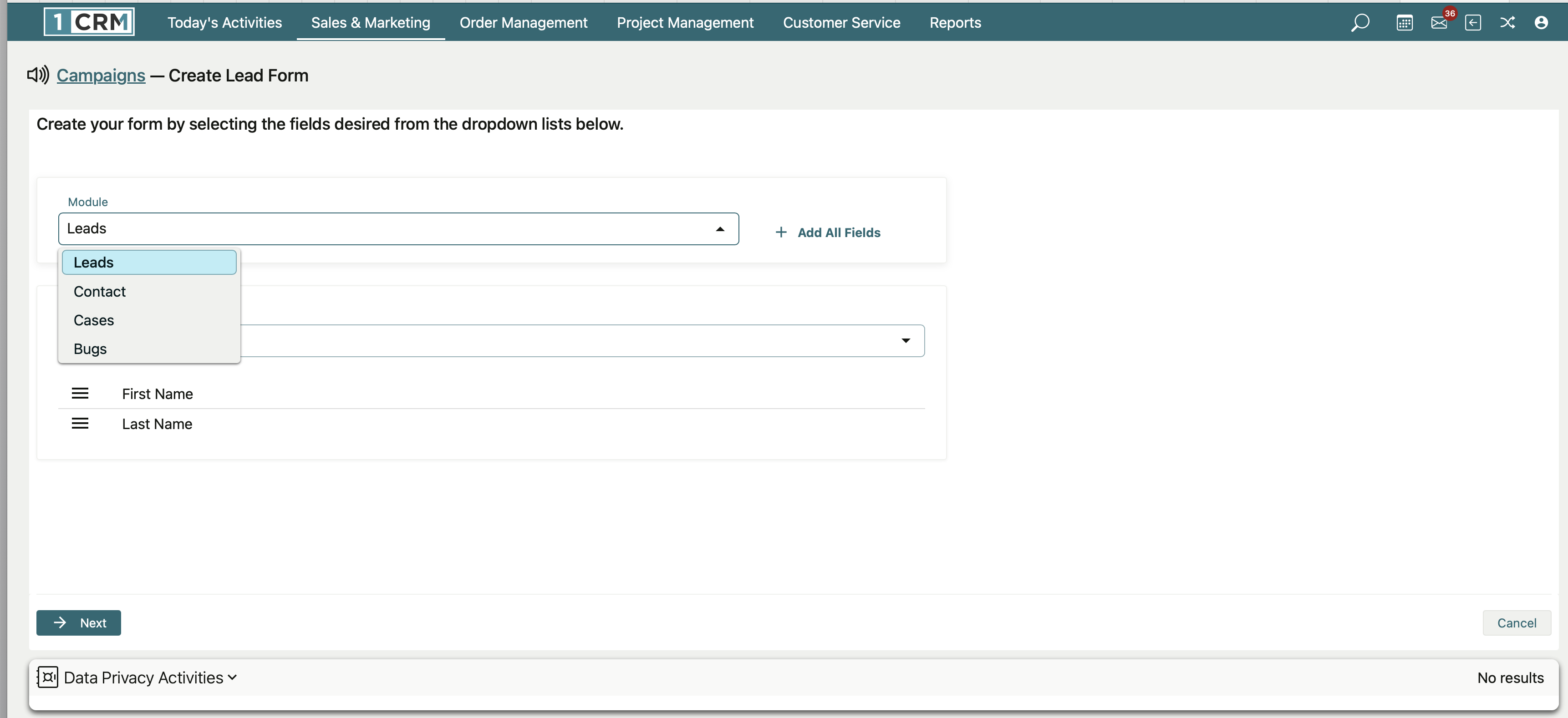The width and height of the screenshot is (1568, 718).
Task: Click the First Name field row
Action: point(491,394)
